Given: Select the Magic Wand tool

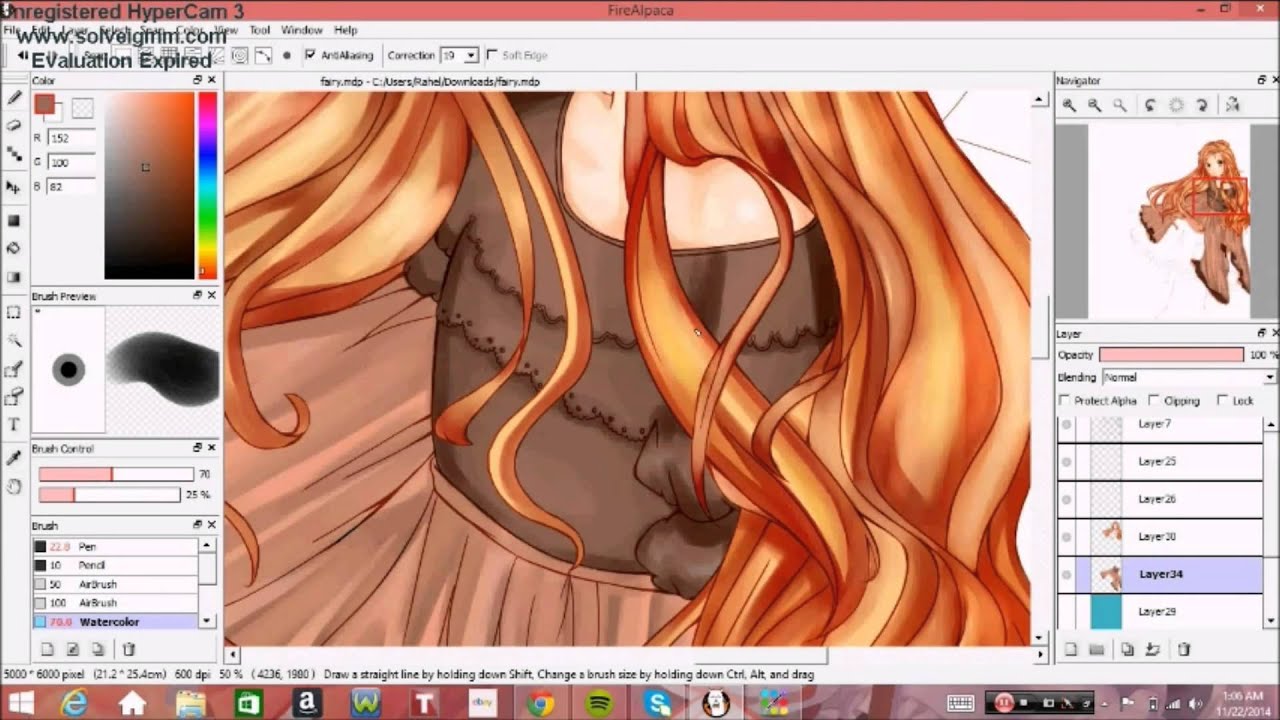Looking at the screenshot, I should pyautogui.click(x=14, y=341).
